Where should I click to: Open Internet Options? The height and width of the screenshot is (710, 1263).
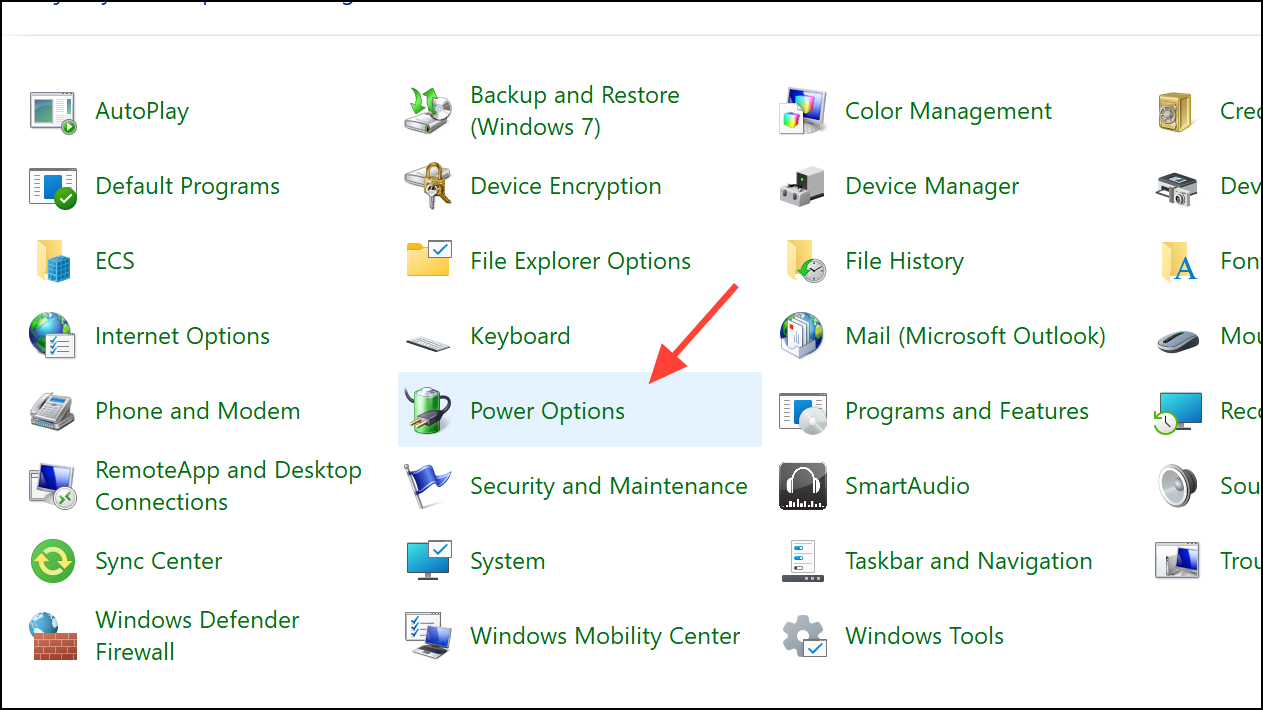(x=182, y=335)
